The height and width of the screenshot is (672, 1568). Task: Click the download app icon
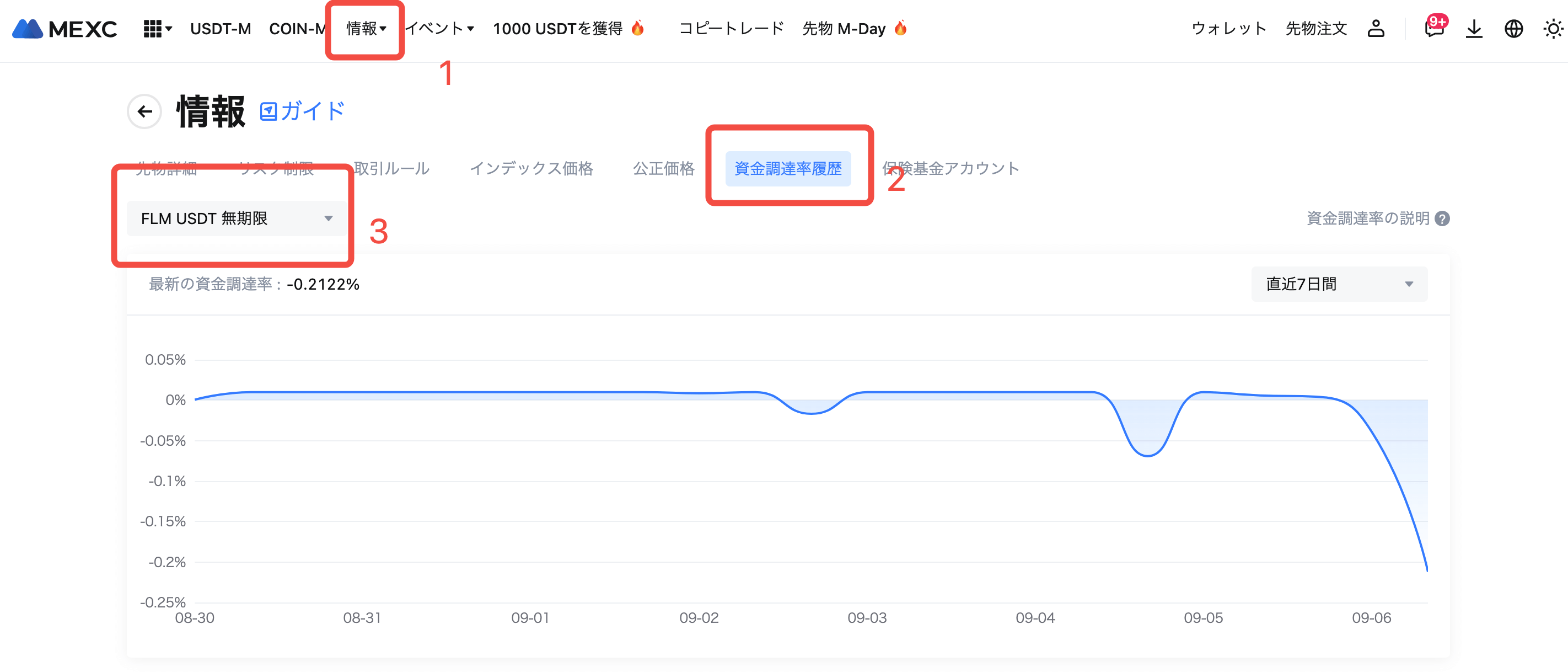pos(1474,29)
